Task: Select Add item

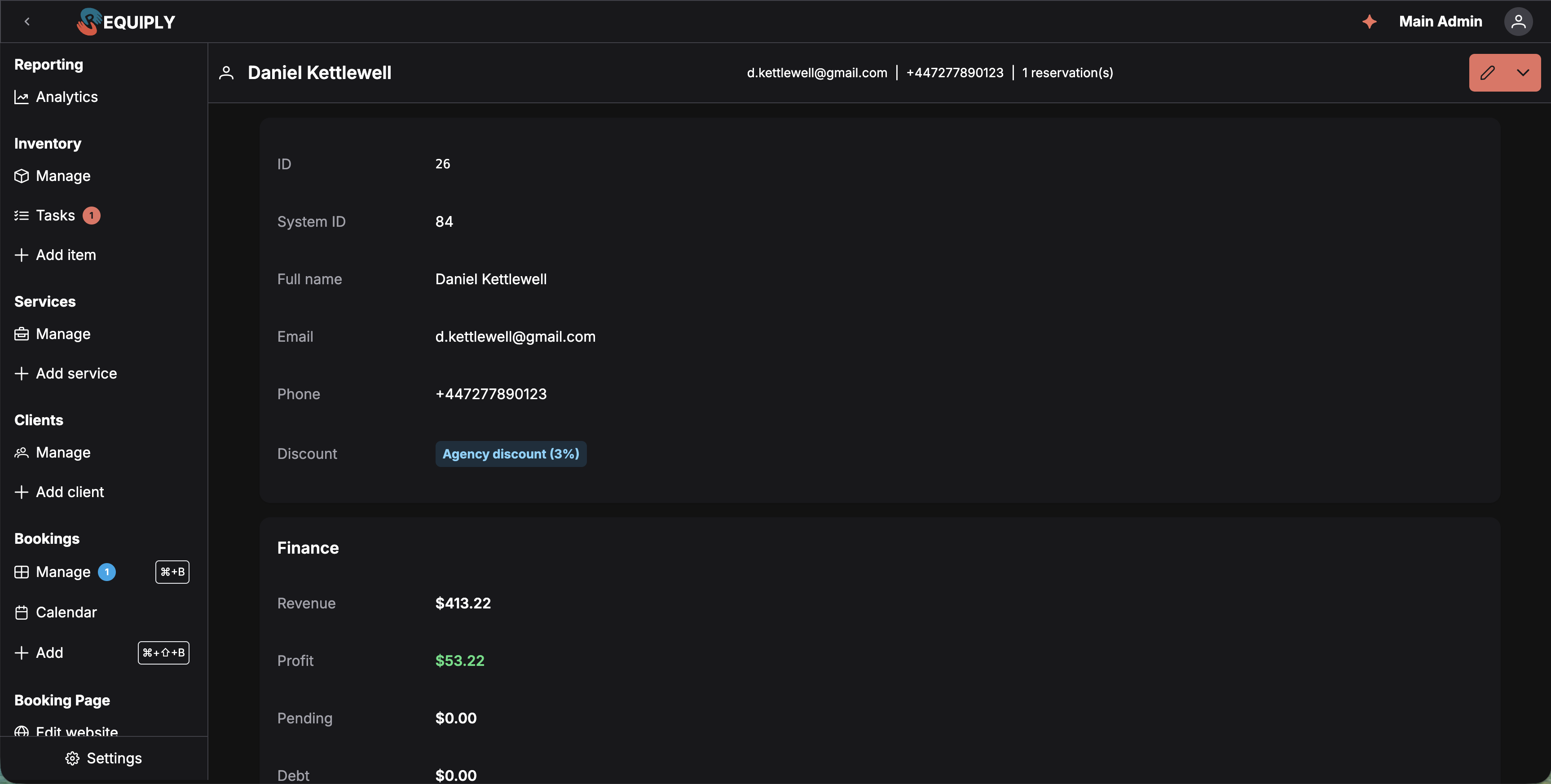Action: (x=66, y=255)
